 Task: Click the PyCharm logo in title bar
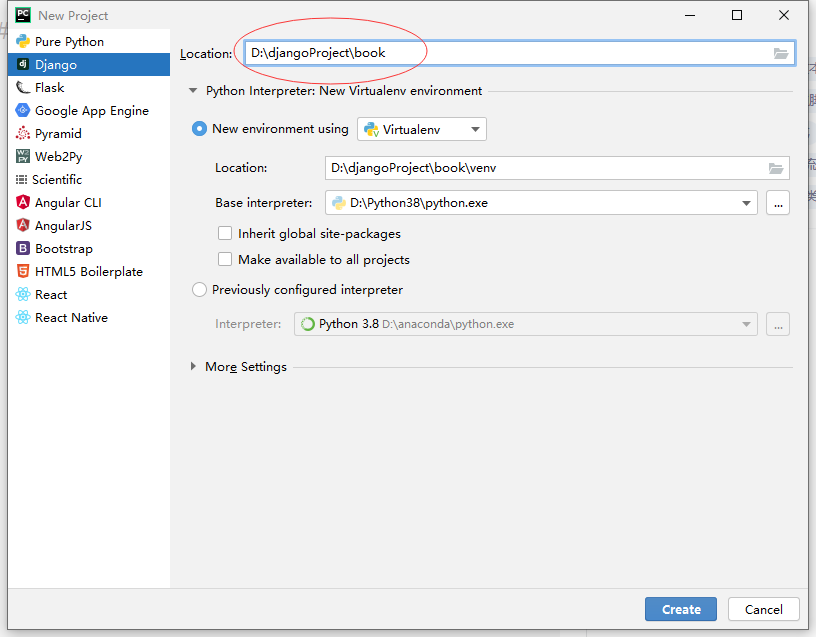coord(23,15)
